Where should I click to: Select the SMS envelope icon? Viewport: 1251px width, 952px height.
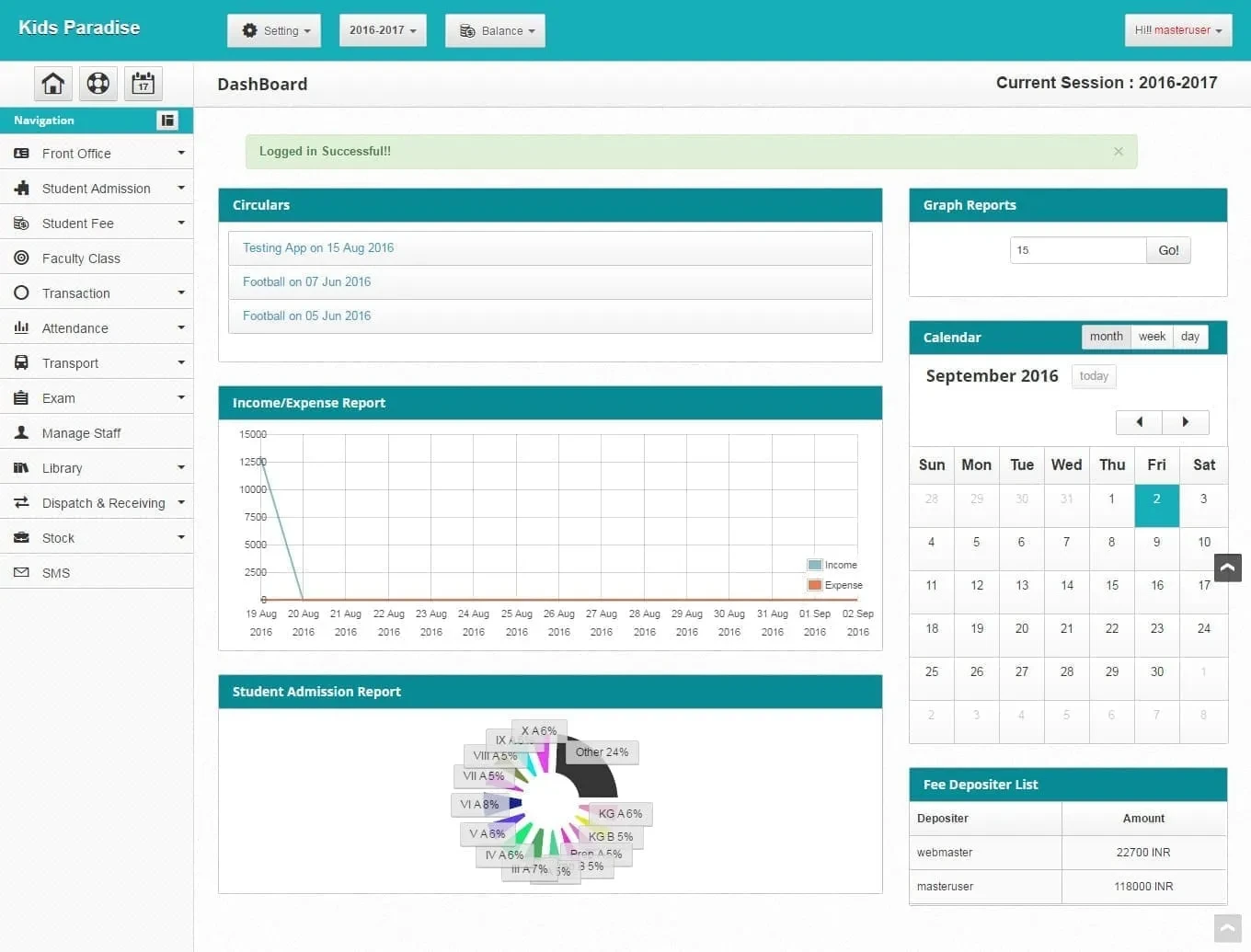pos(21,572)
